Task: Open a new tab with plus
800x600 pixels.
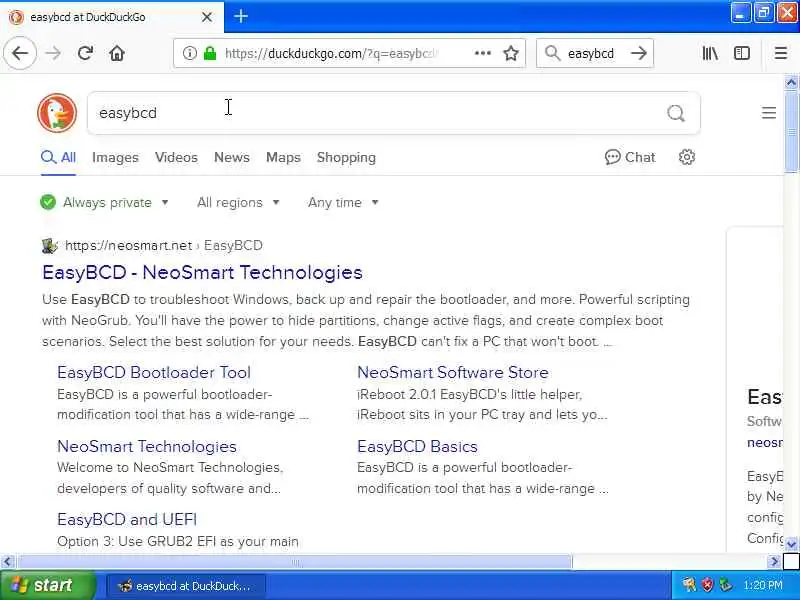Action: point(241,16)
